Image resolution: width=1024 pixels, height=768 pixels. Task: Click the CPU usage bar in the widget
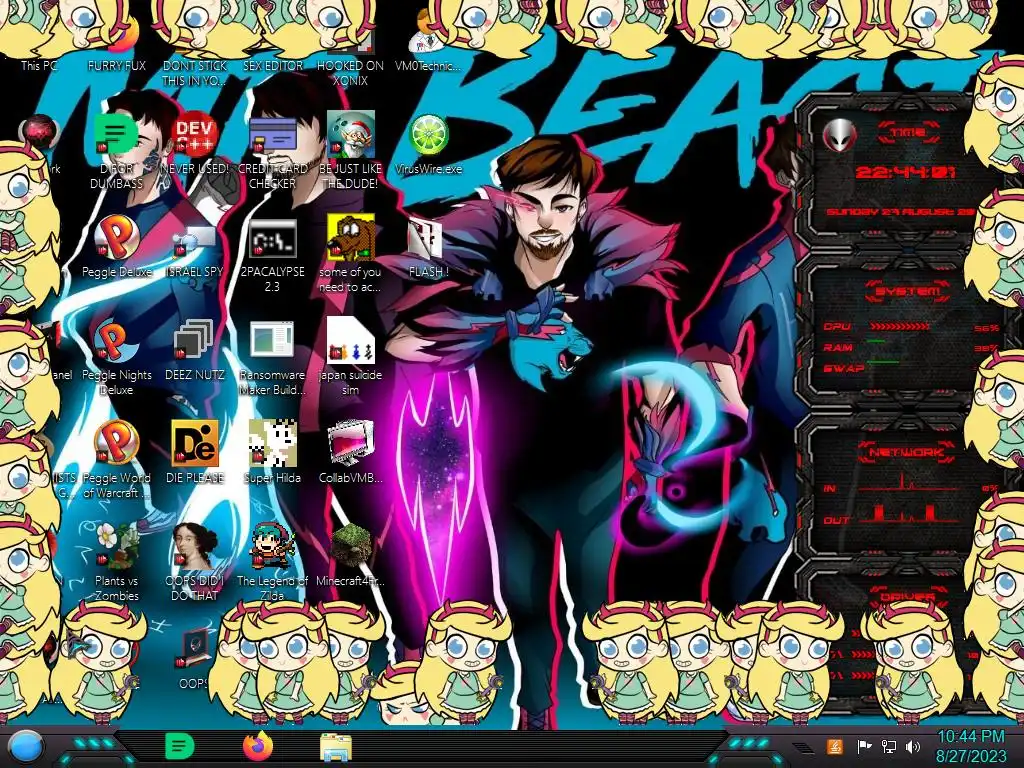click(899, 327)
